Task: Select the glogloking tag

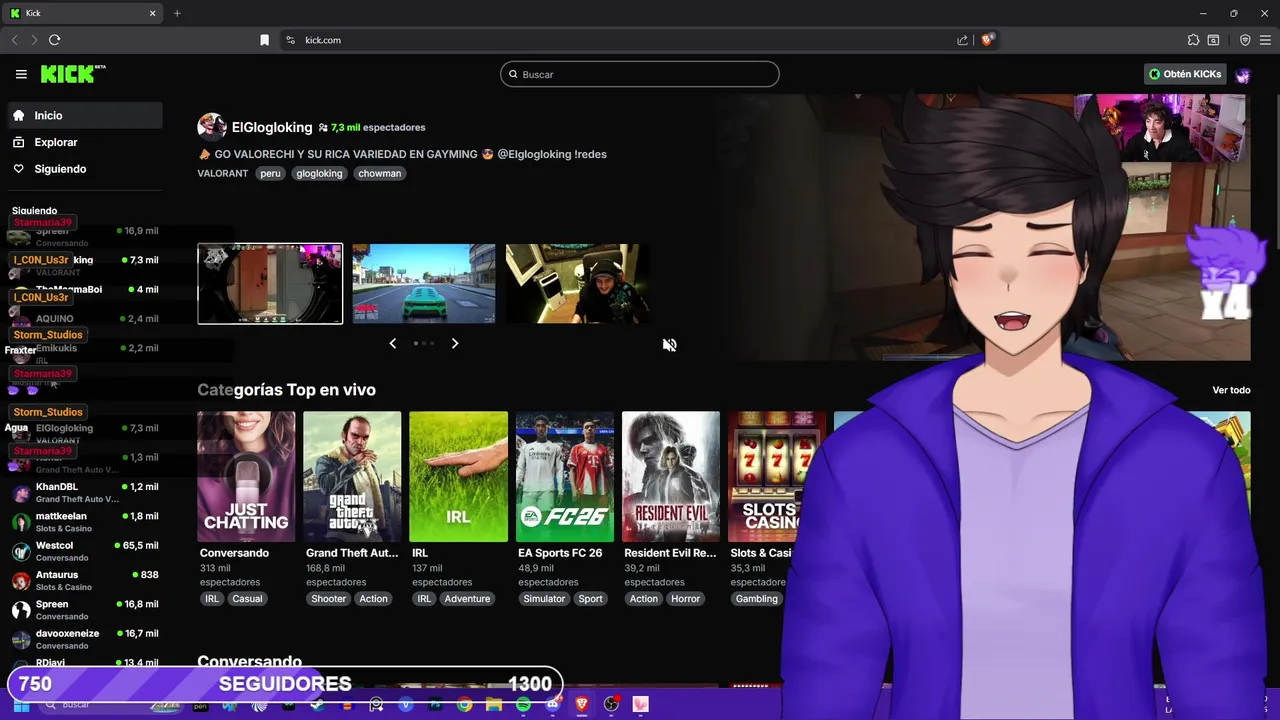Action: (x=319, y=173)
